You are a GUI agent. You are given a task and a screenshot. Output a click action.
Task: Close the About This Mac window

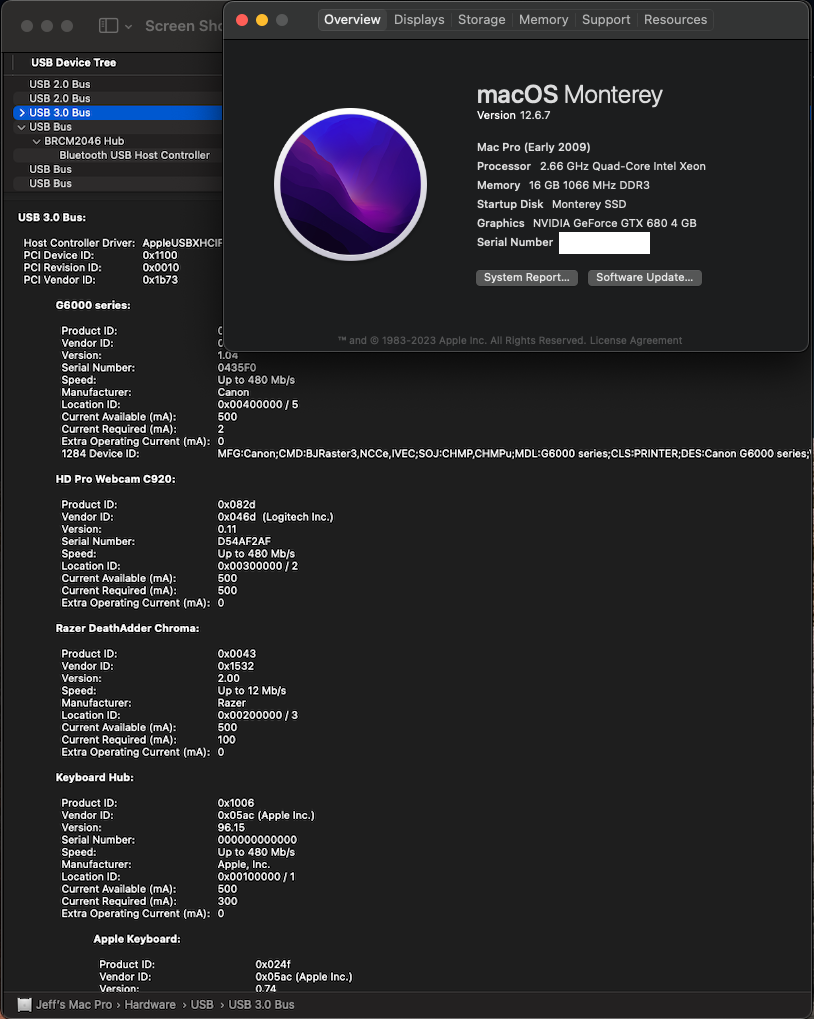tap(242, 20)
